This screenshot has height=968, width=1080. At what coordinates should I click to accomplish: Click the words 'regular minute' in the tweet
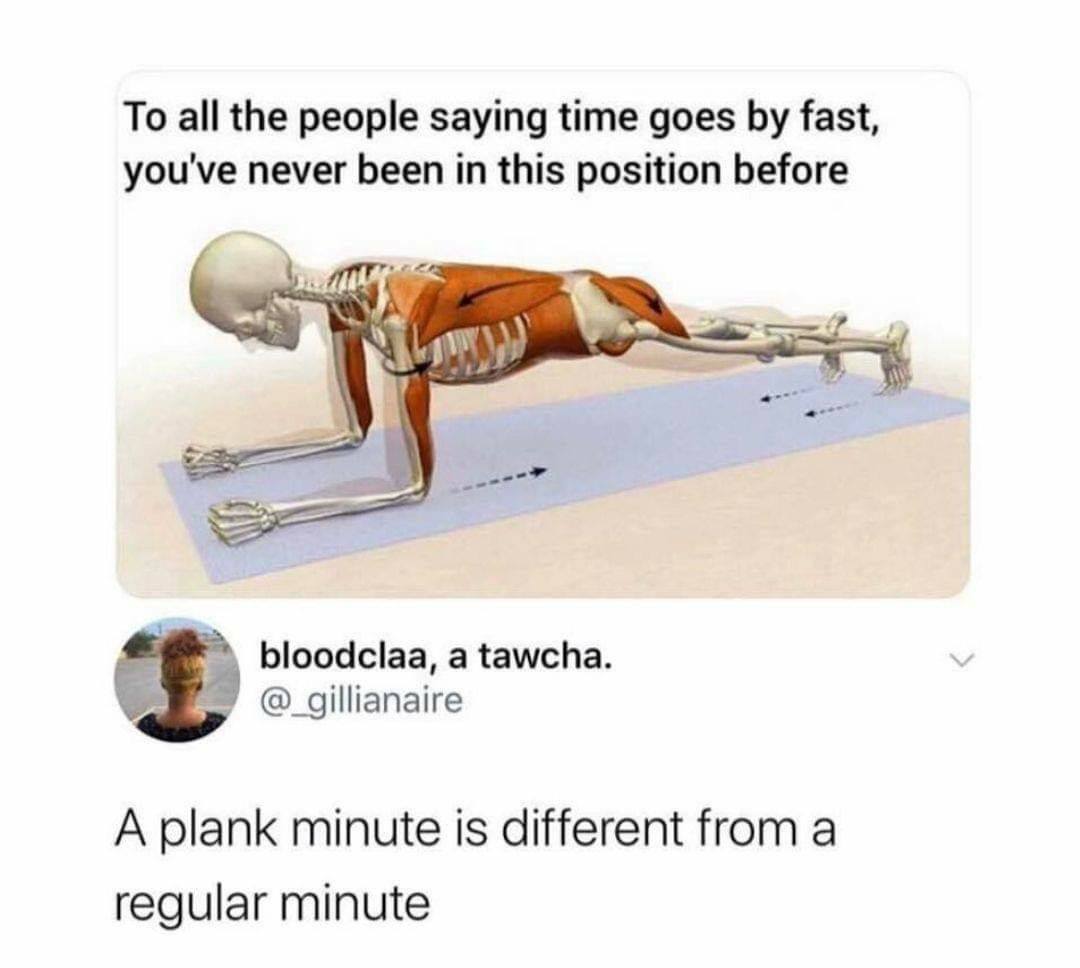click(x=272, y=903)
